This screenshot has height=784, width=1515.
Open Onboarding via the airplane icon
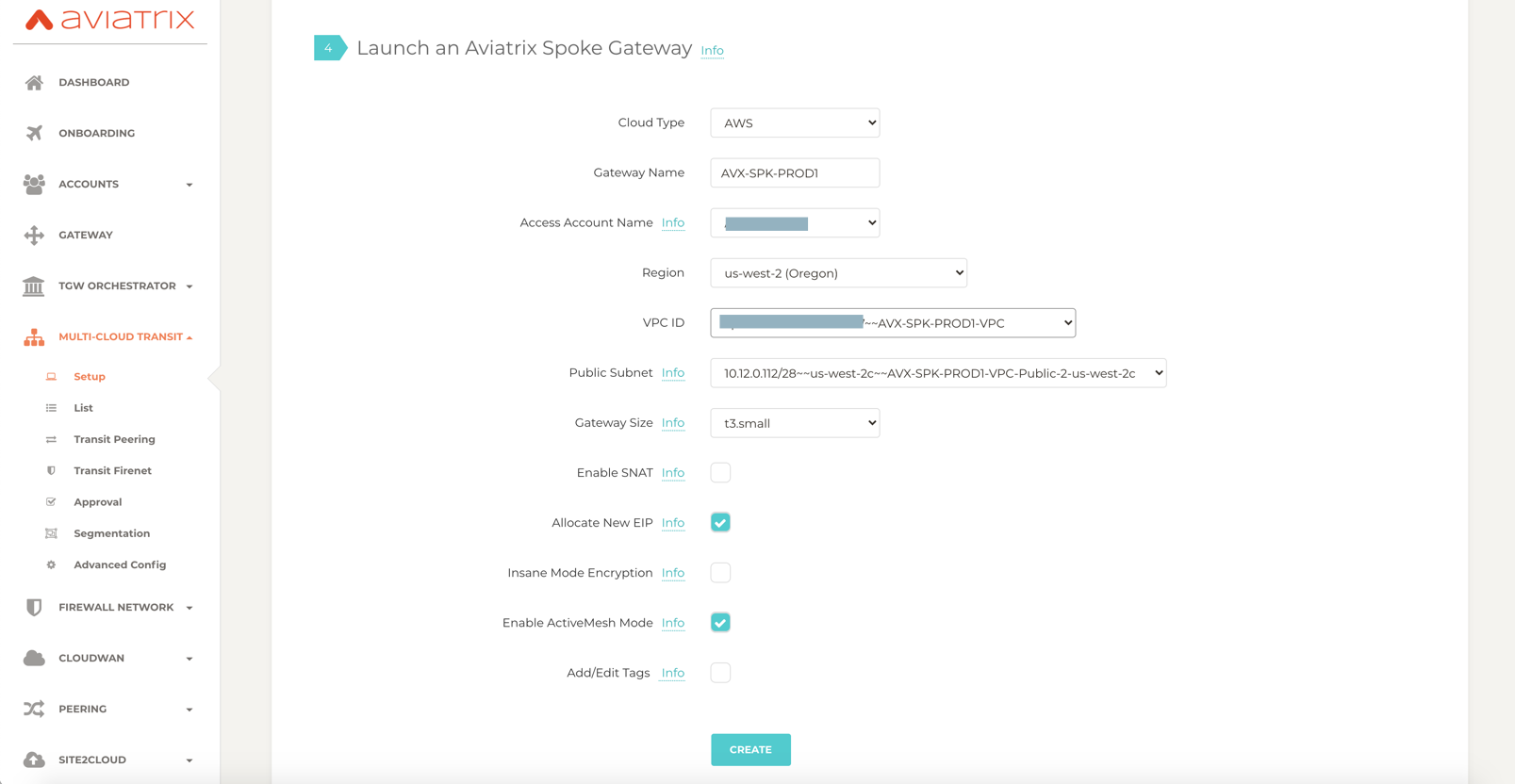pos(34,134)
